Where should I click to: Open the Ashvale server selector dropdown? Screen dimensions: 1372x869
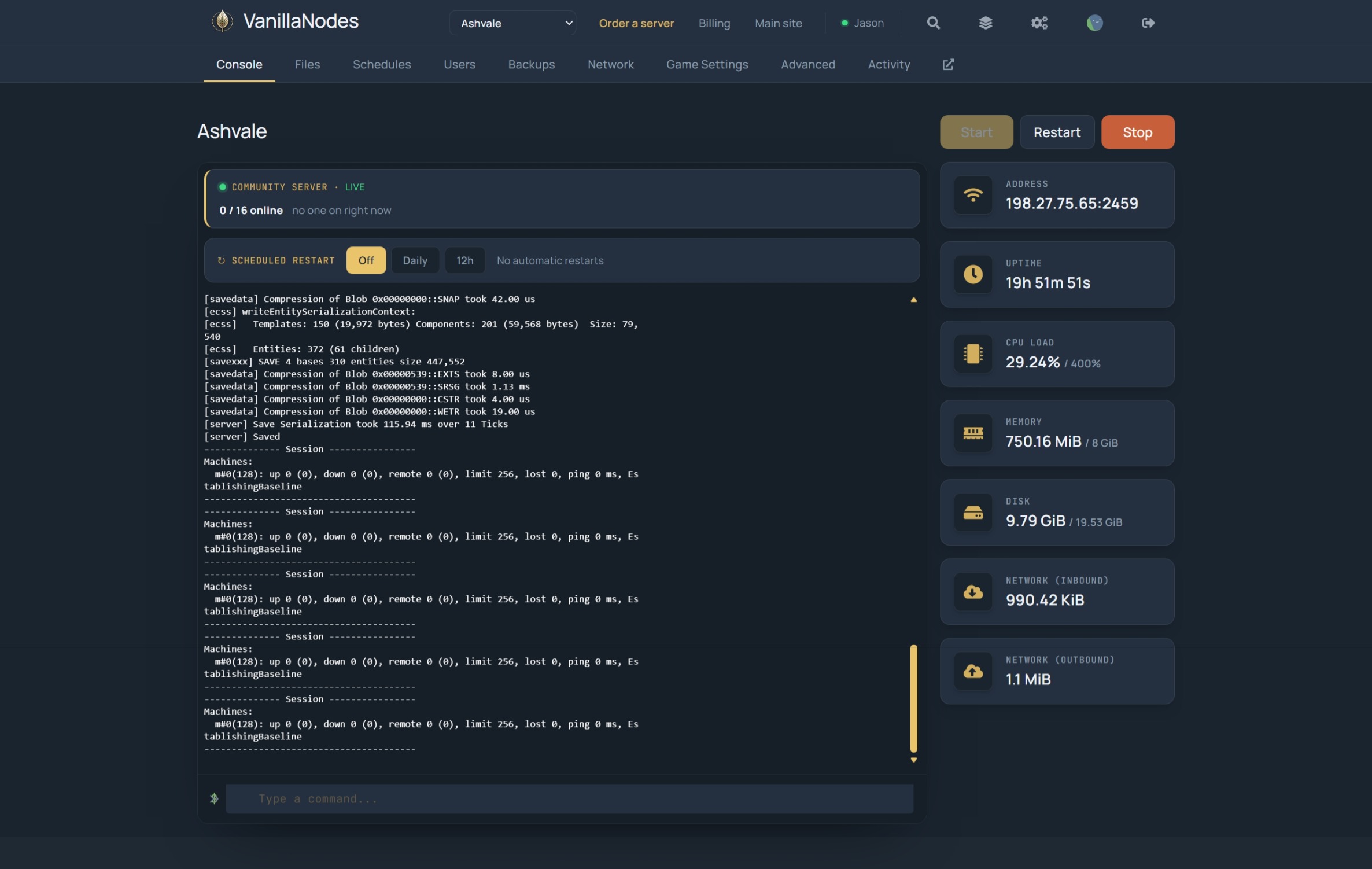pos(512,23)
